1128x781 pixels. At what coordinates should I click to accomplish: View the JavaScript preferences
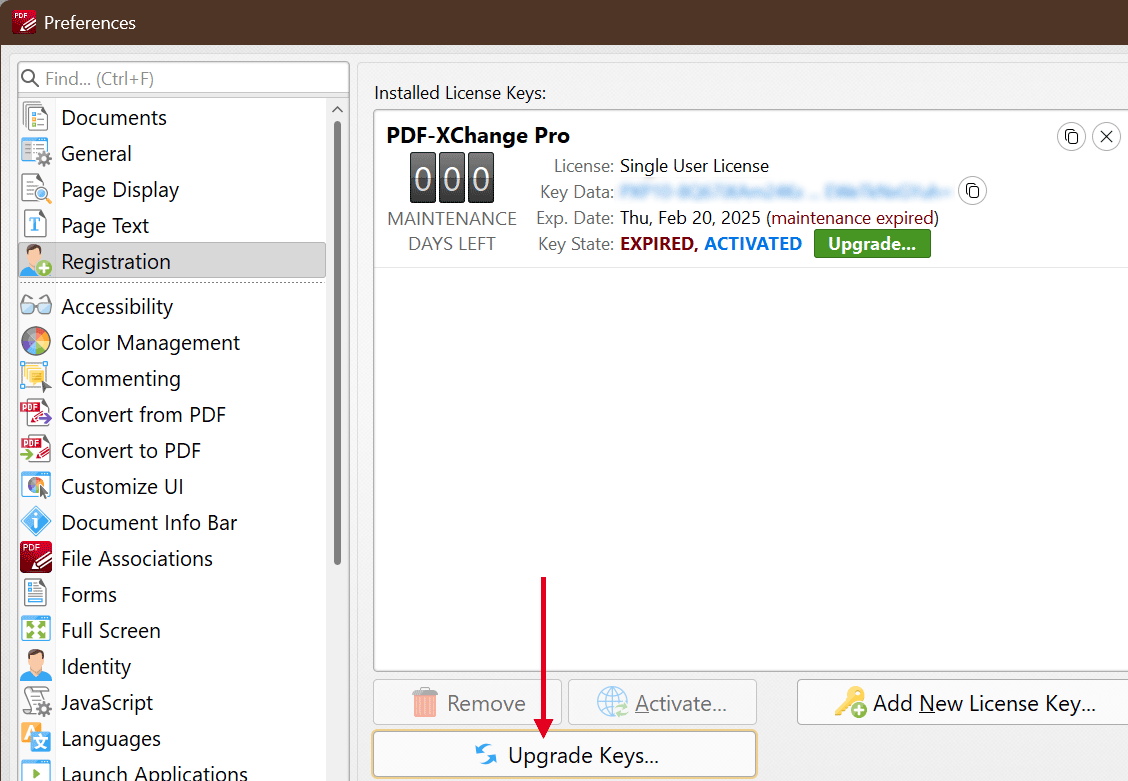coord(172,702)
